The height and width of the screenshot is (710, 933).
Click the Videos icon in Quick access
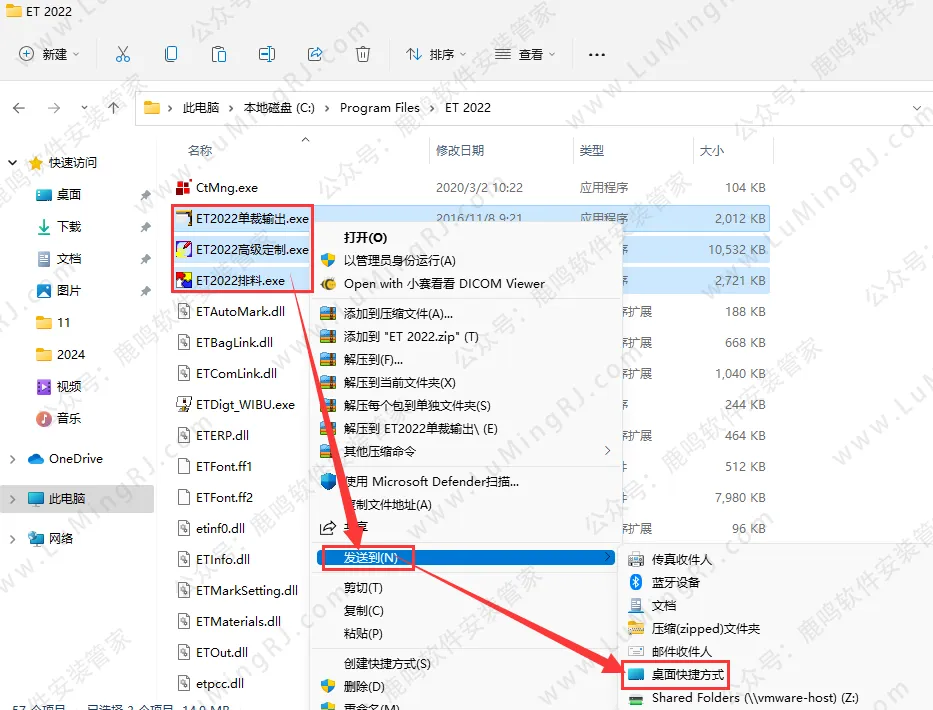(44, 387)
